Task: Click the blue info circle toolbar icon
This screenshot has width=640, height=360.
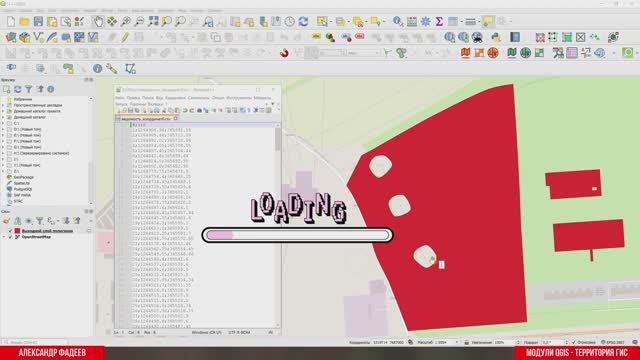Action: point(98,69)
